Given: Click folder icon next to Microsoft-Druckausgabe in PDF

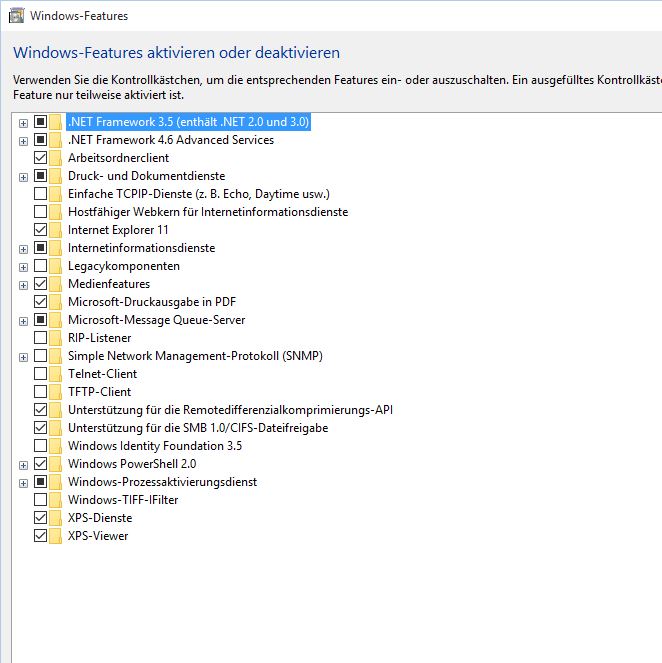Looking at the screenshot, I should 55,302.
